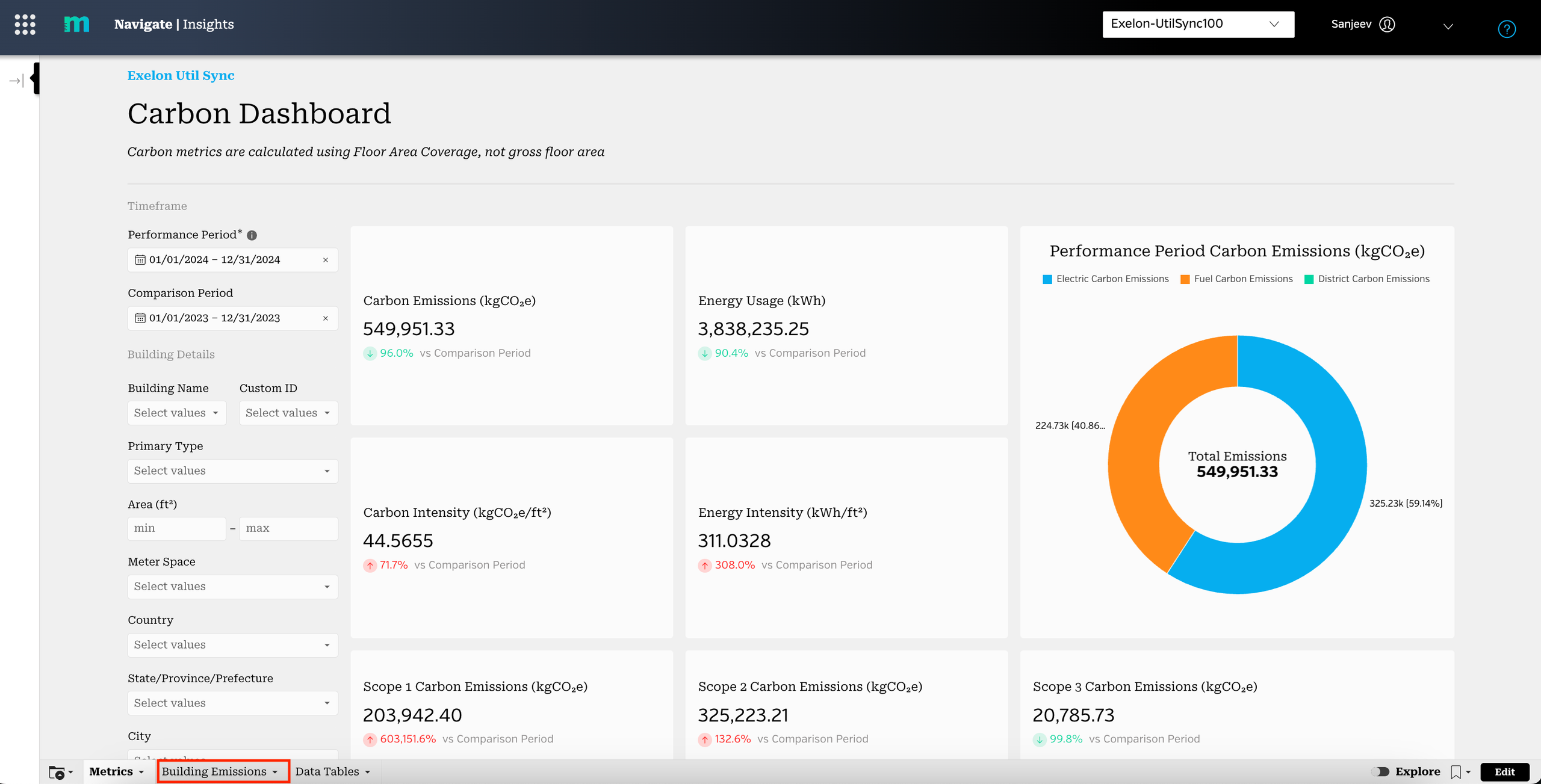This screenshot has height=784, width=1541.
Task: Open the app launcher grid icon
Action: (x=25, y=25)
